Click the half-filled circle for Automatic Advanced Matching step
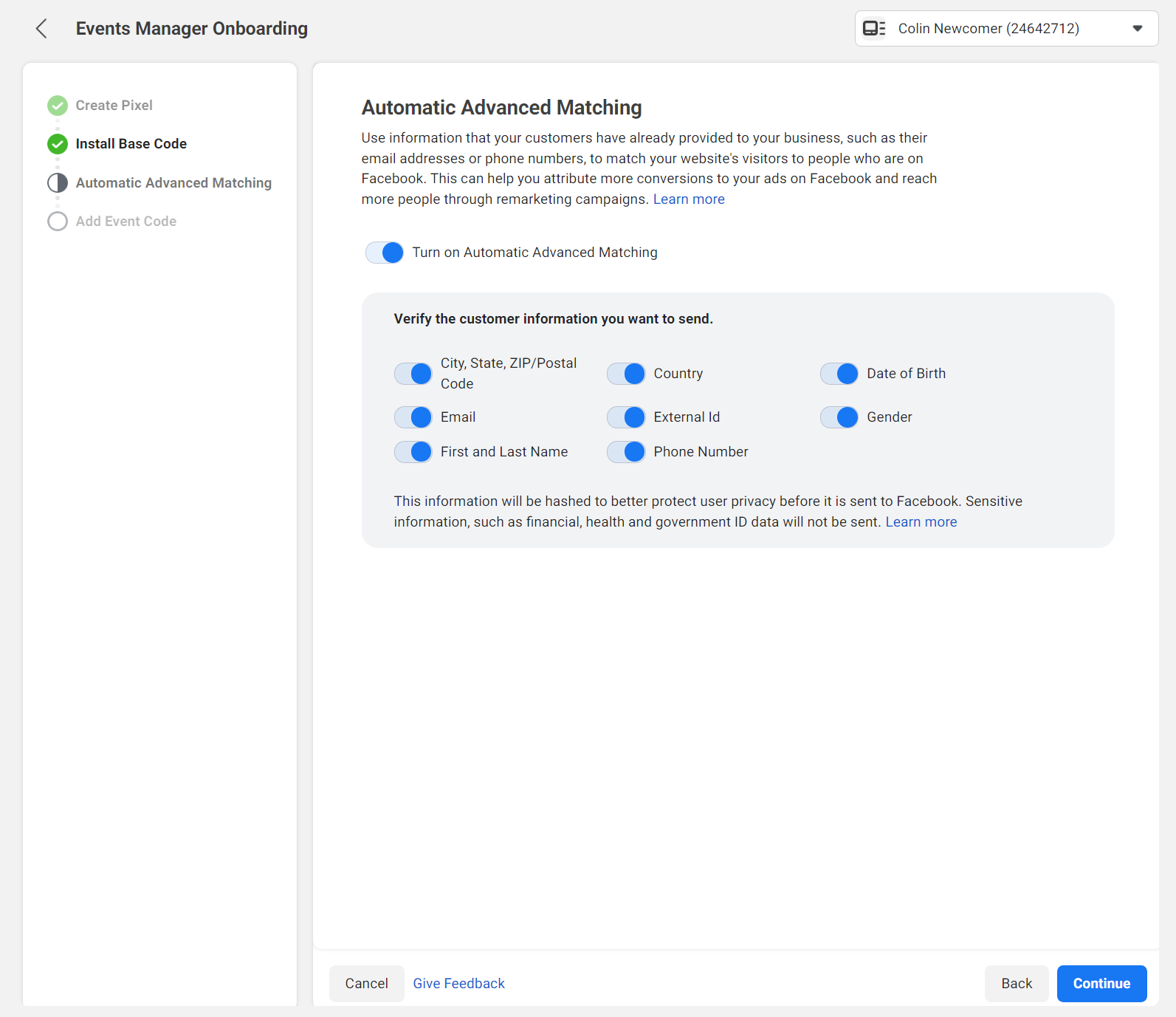 pos(58,182)
